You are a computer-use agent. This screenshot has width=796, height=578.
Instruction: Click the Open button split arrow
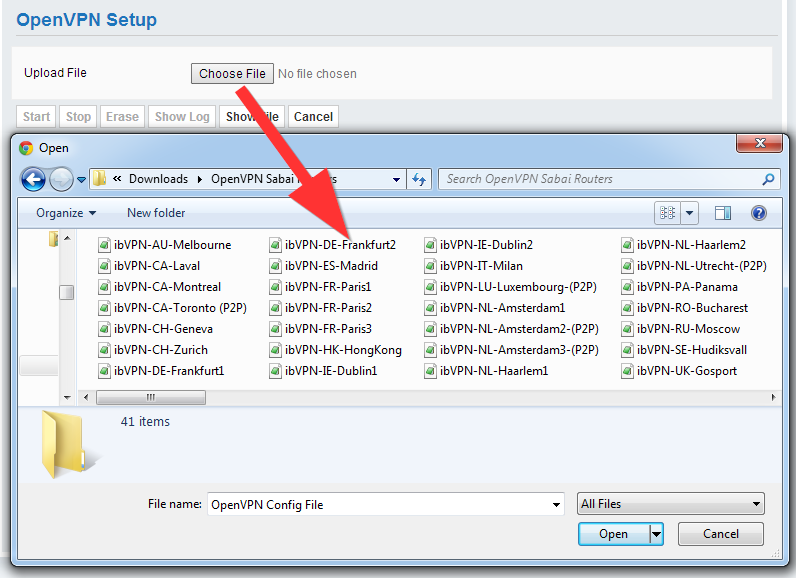click(656, 534)
